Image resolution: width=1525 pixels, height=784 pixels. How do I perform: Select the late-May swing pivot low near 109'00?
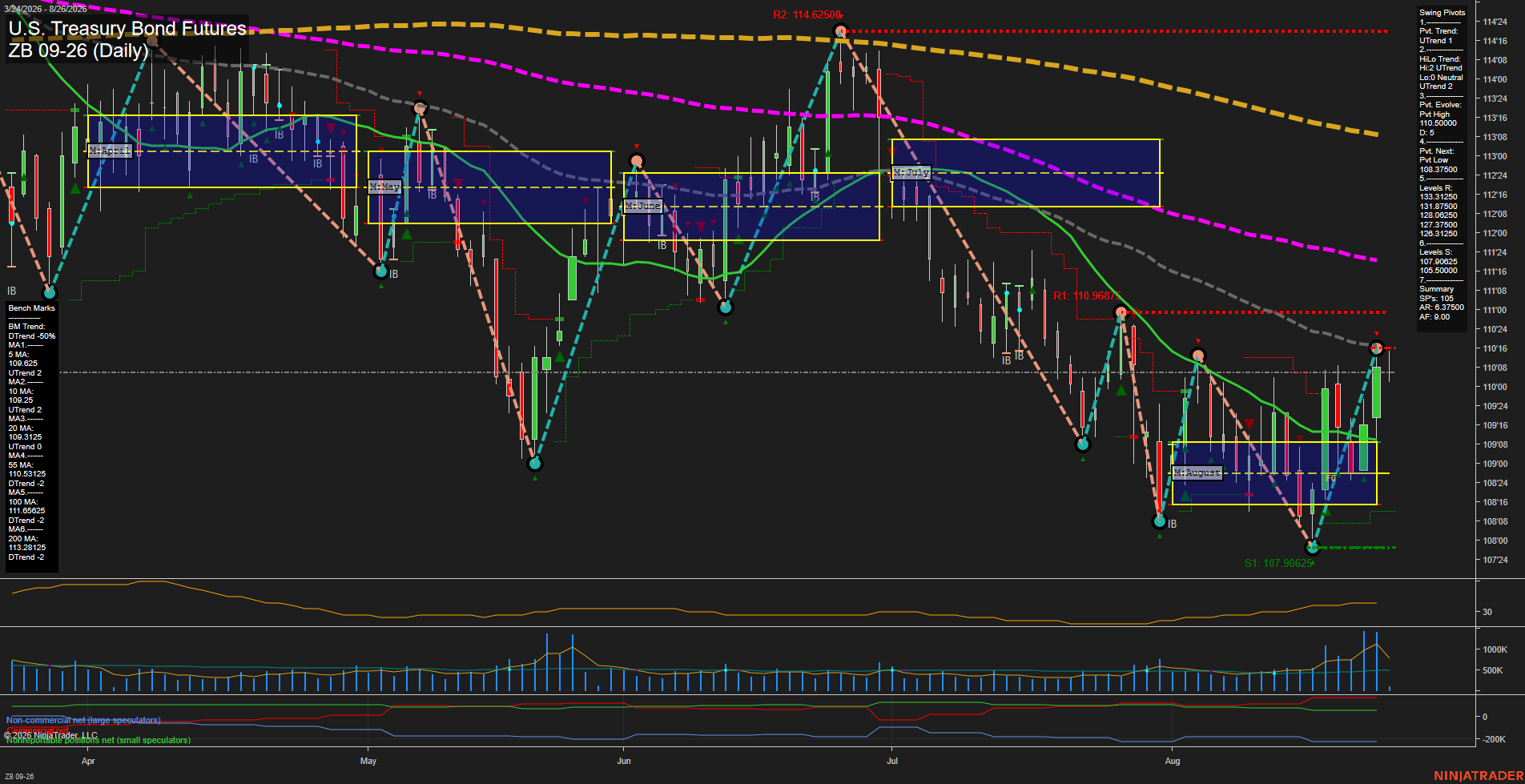tap(535, 463)
